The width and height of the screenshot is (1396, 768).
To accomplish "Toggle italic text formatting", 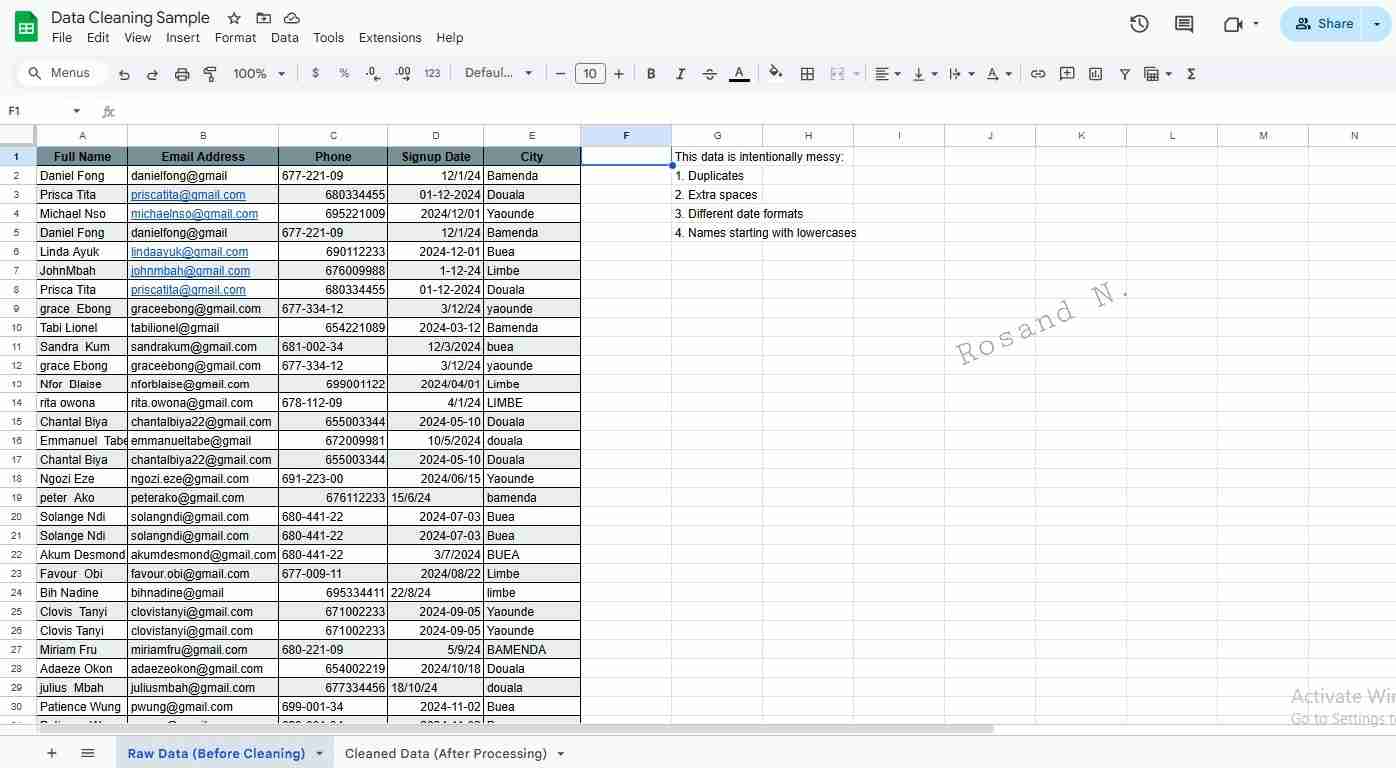I will (x=680, y=74).
